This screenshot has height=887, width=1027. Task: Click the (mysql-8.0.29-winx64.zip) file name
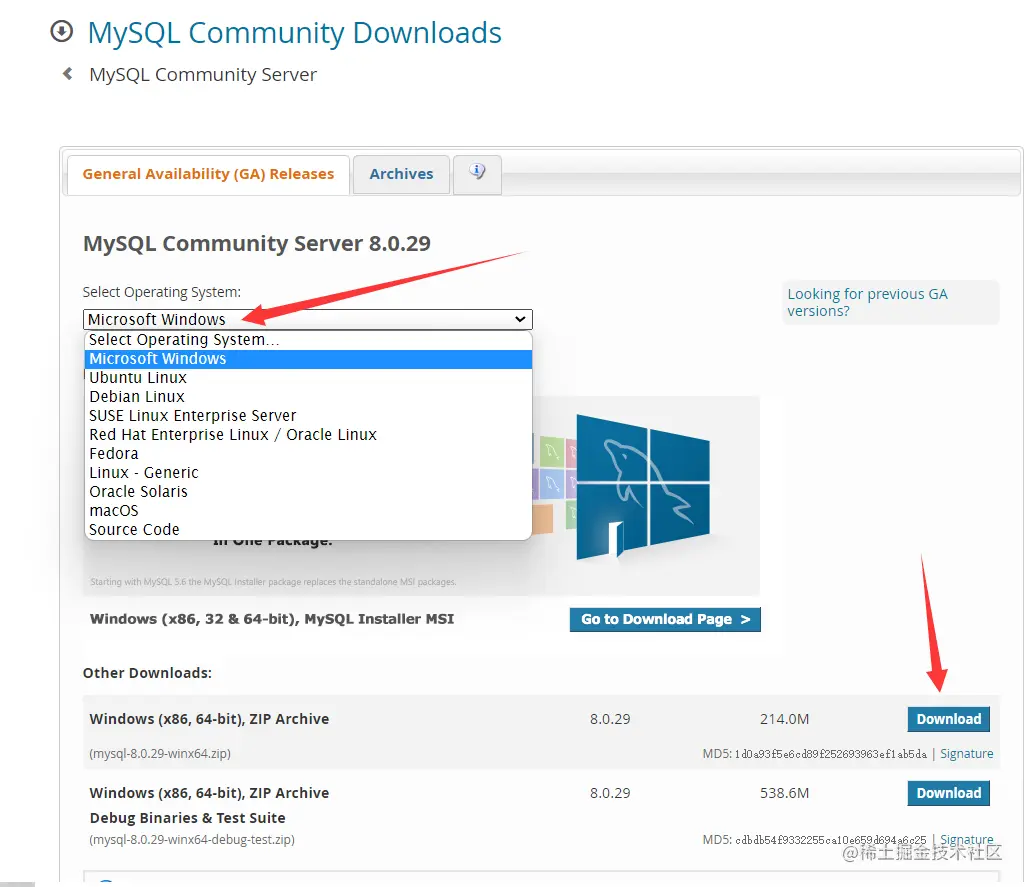160,753
